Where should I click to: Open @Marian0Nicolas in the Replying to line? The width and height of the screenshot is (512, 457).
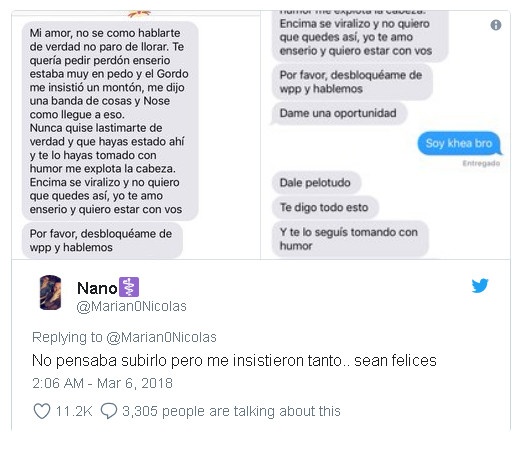tap(161, 337)
